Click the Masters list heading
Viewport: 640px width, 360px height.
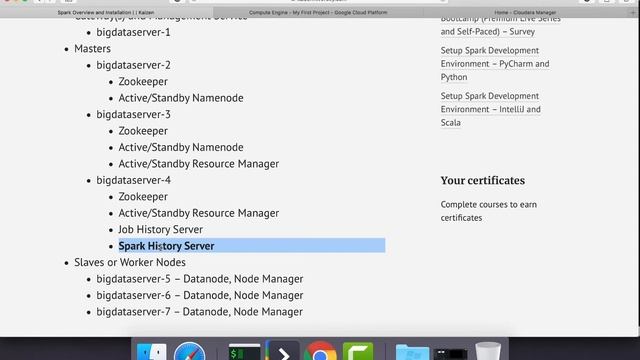[92, 49]
